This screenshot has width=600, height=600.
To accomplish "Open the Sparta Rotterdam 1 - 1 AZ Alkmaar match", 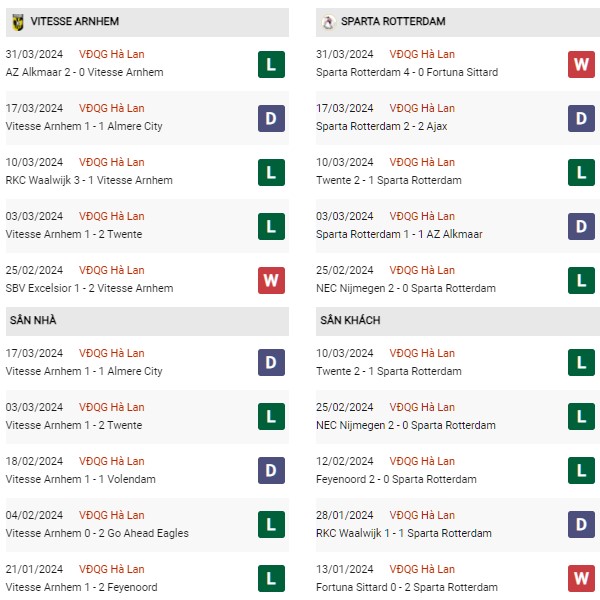I will tap(399, 234).
